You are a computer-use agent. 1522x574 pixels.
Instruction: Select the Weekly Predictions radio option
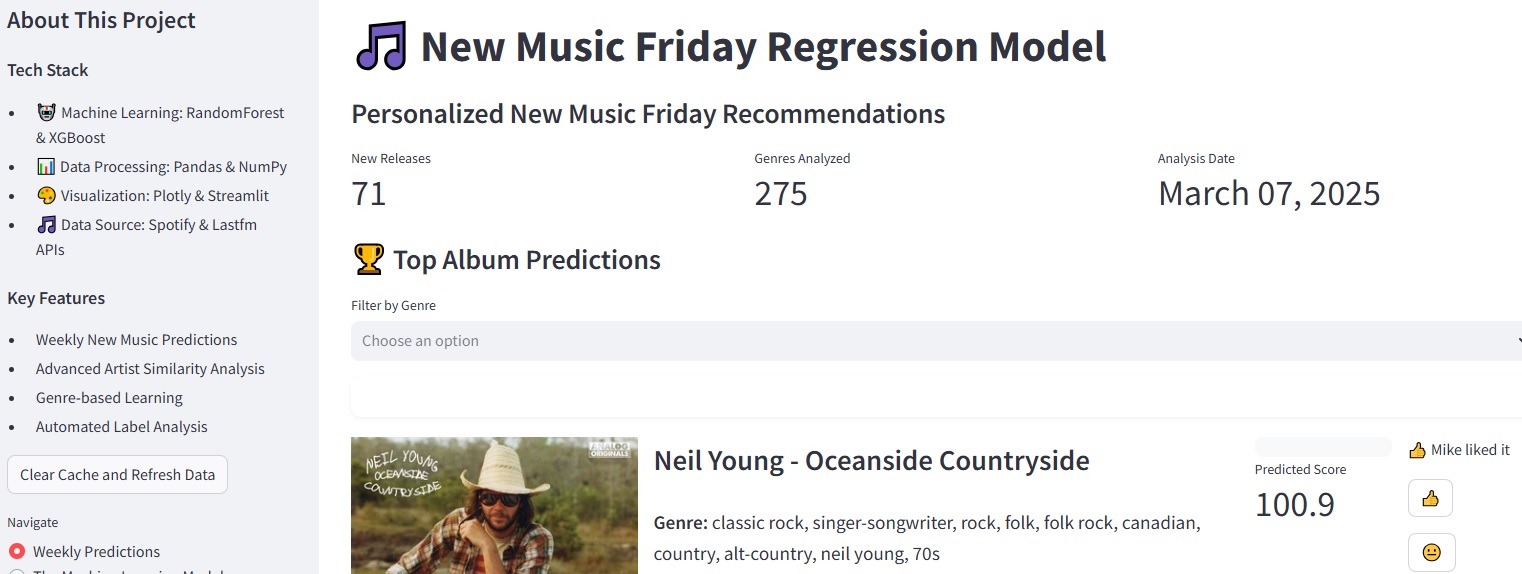pos(17,551)
